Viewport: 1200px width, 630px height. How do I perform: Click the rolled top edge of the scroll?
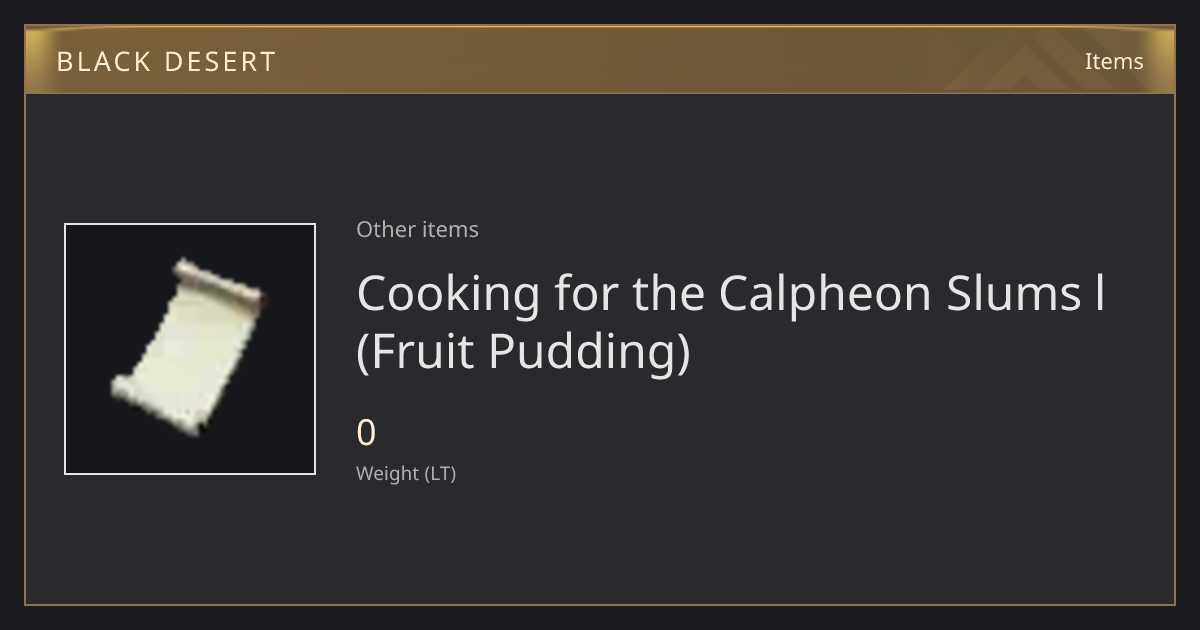pos(218,283)
